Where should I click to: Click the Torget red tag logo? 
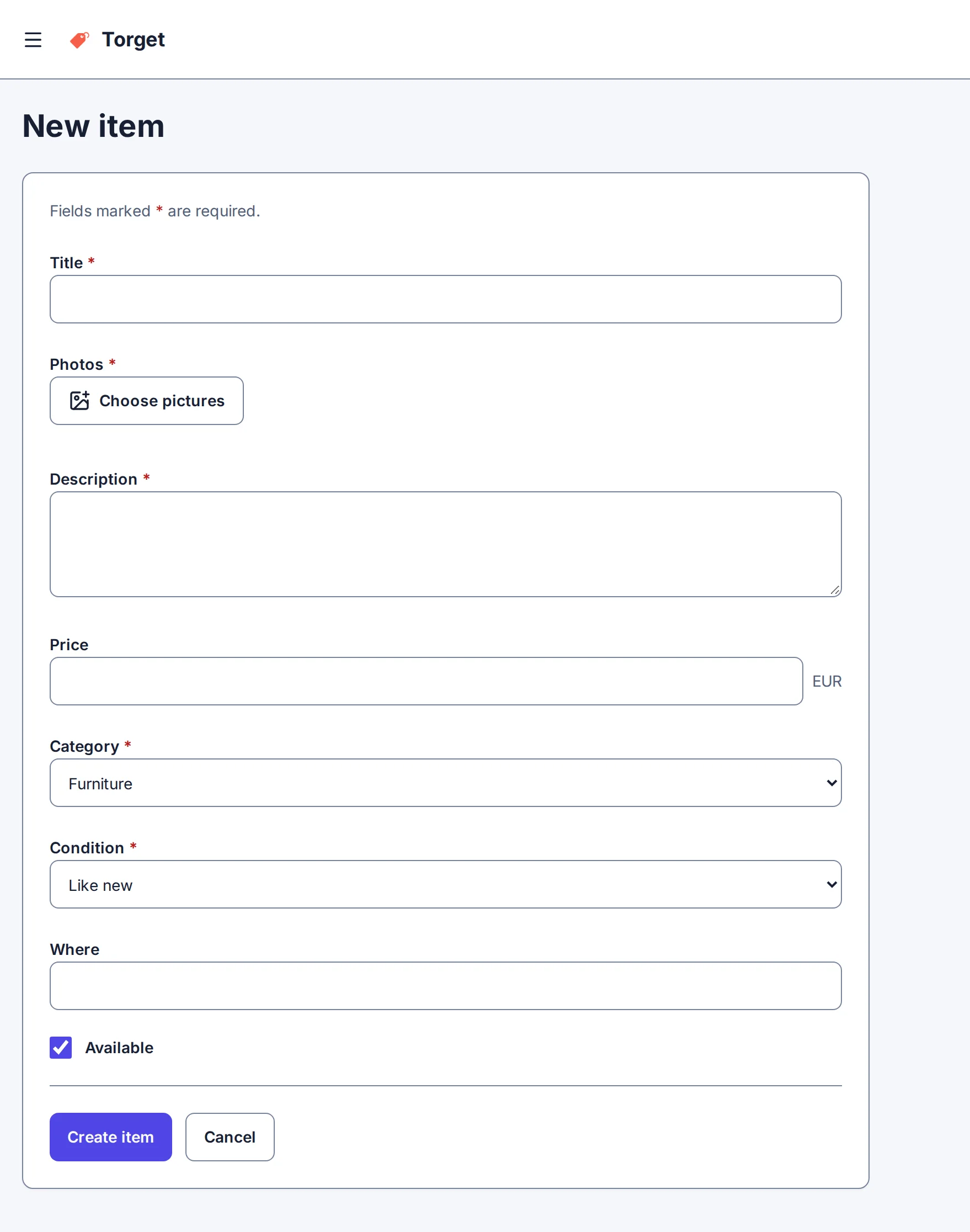[79, 40]
